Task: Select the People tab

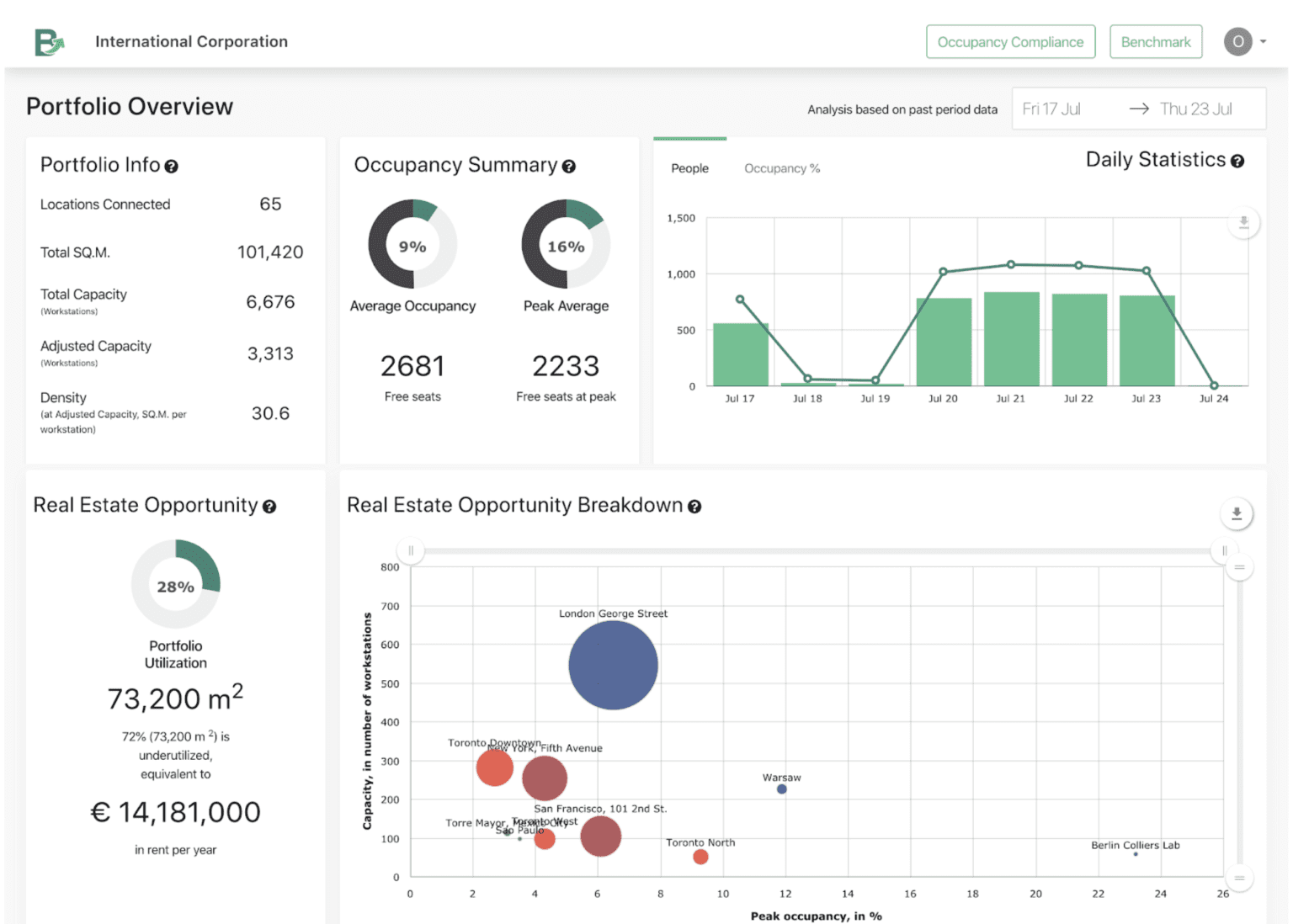Action: coord(689,168)
